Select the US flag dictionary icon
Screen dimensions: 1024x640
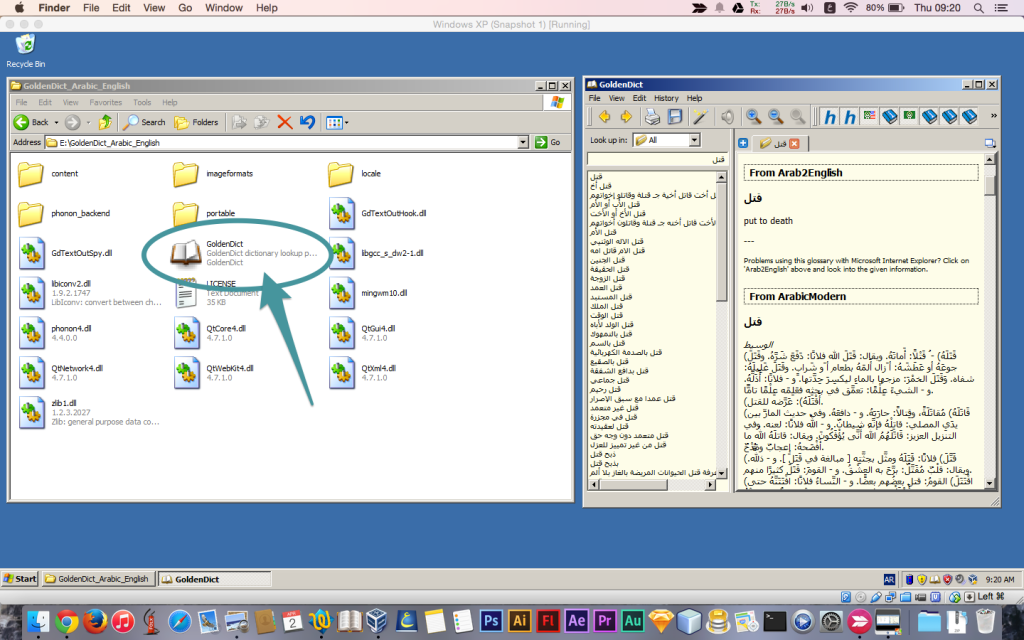[x=869, y=116]
